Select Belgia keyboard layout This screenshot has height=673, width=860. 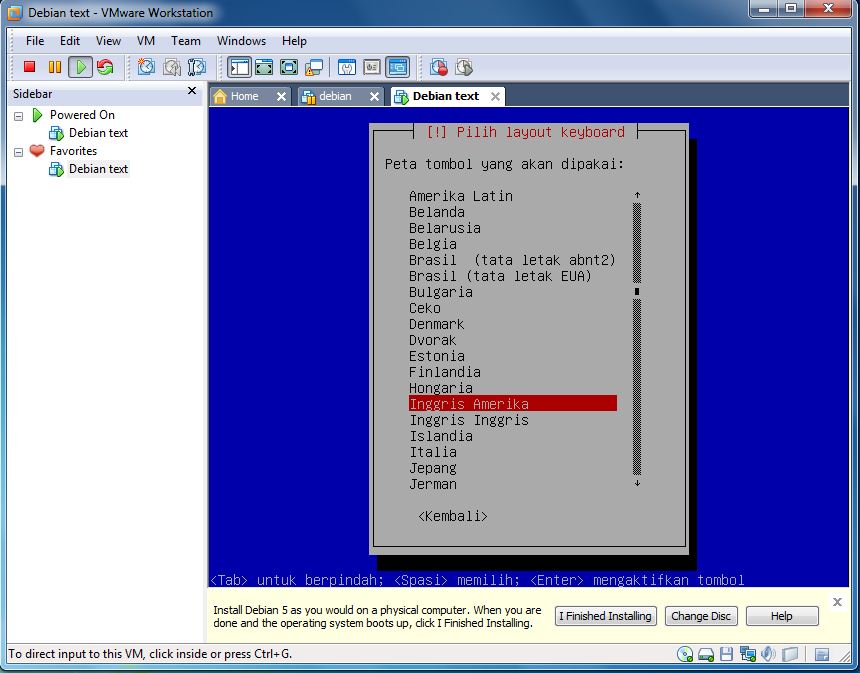(433, 244)
